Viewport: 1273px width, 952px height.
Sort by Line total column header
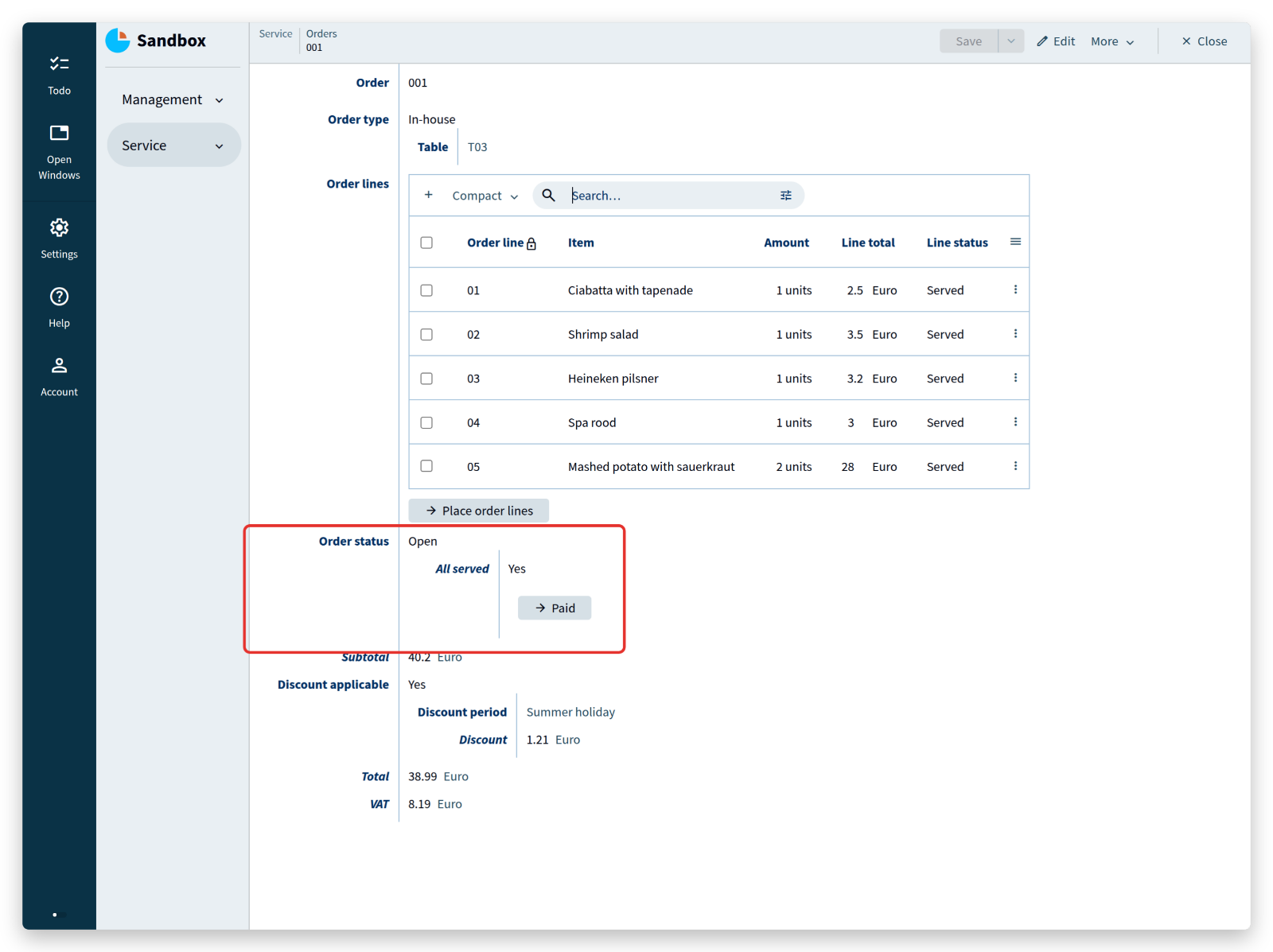[x=868, y=243]
